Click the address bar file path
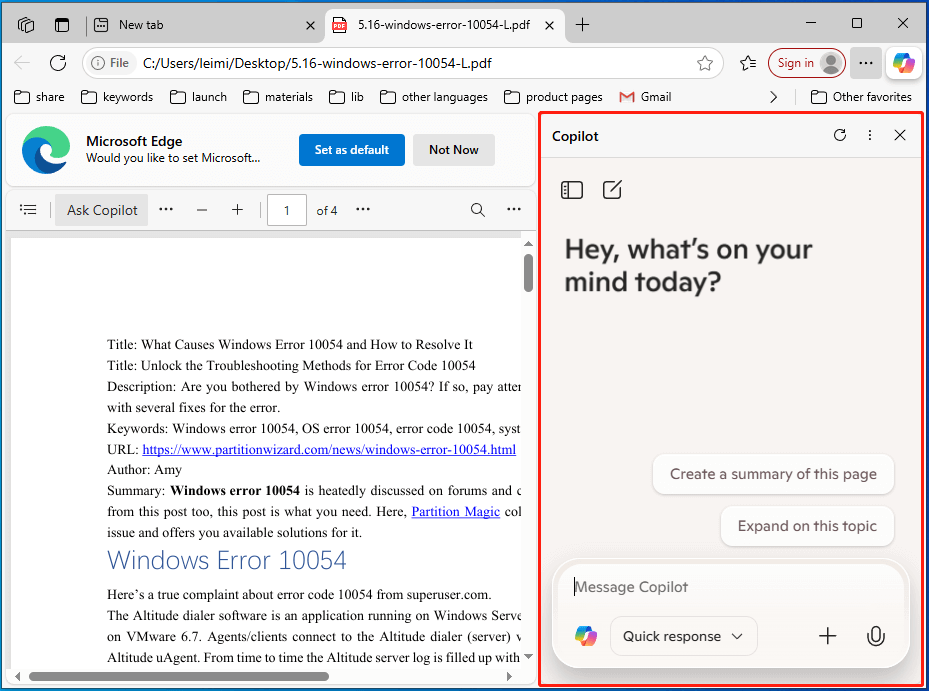The image size is (929, 691). (317, 63)
